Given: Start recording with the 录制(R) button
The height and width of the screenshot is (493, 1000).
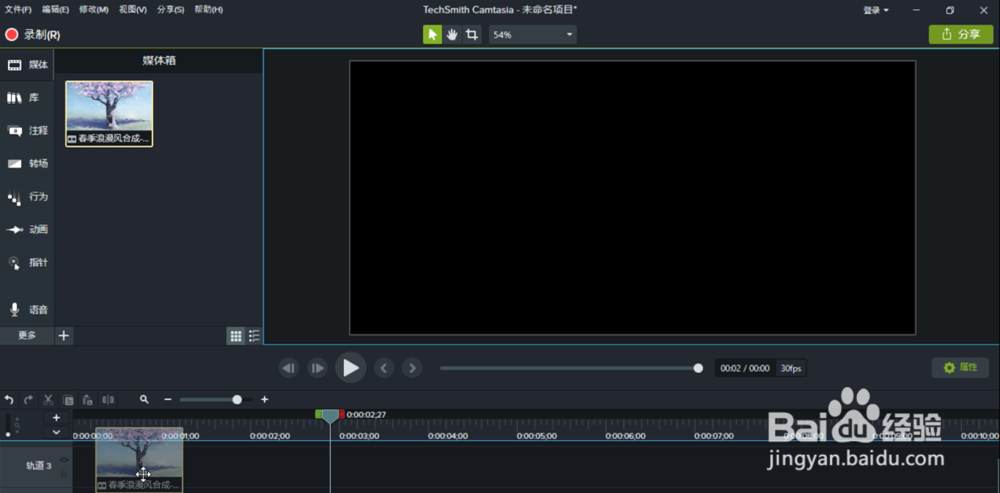Looking at the screenshot, I should 33,35.
